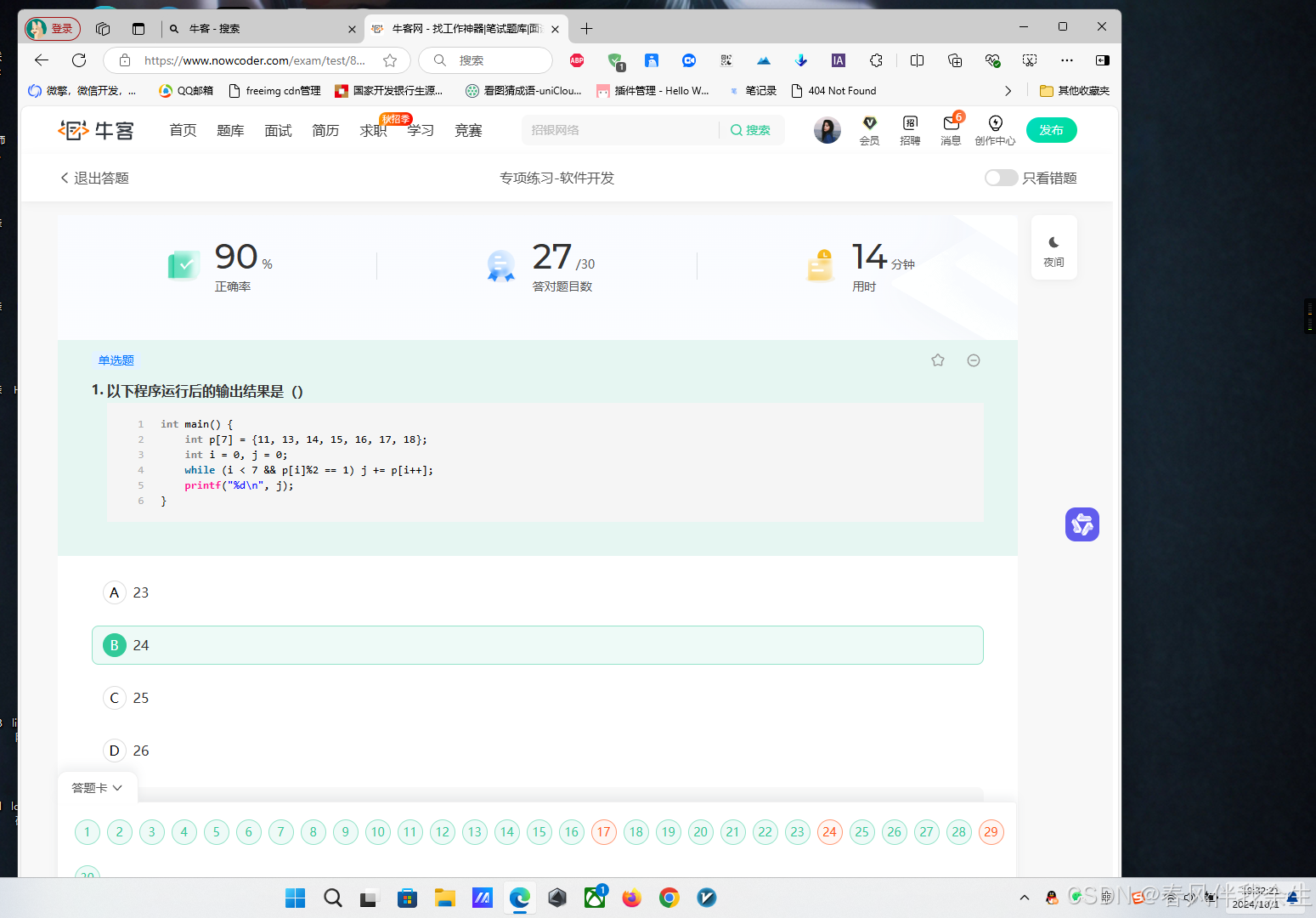
Task: Click the 登录 profile button
Action: (53, 29)
